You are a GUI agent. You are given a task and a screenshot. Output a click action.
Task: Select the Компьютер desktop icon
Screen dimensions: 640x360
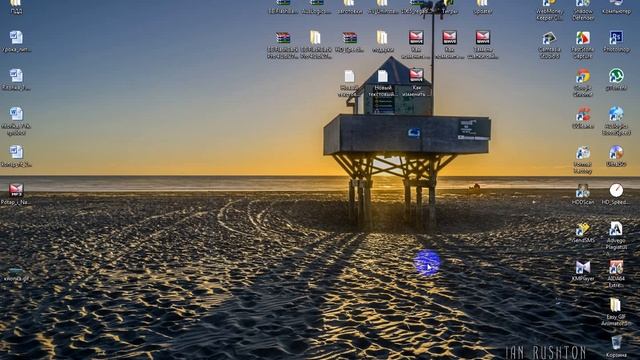[616, 7]
